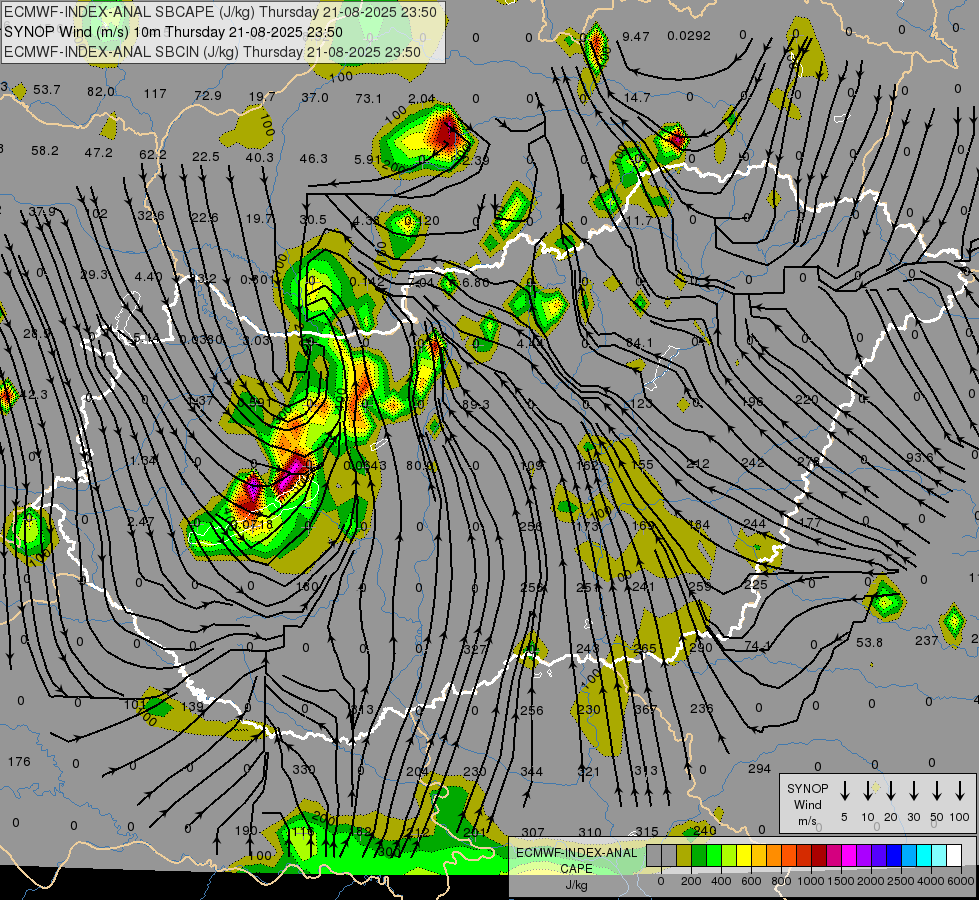Pick the dark green CAPE legend swatch
Screen dimensions: 979x900
tap(699, 856)
